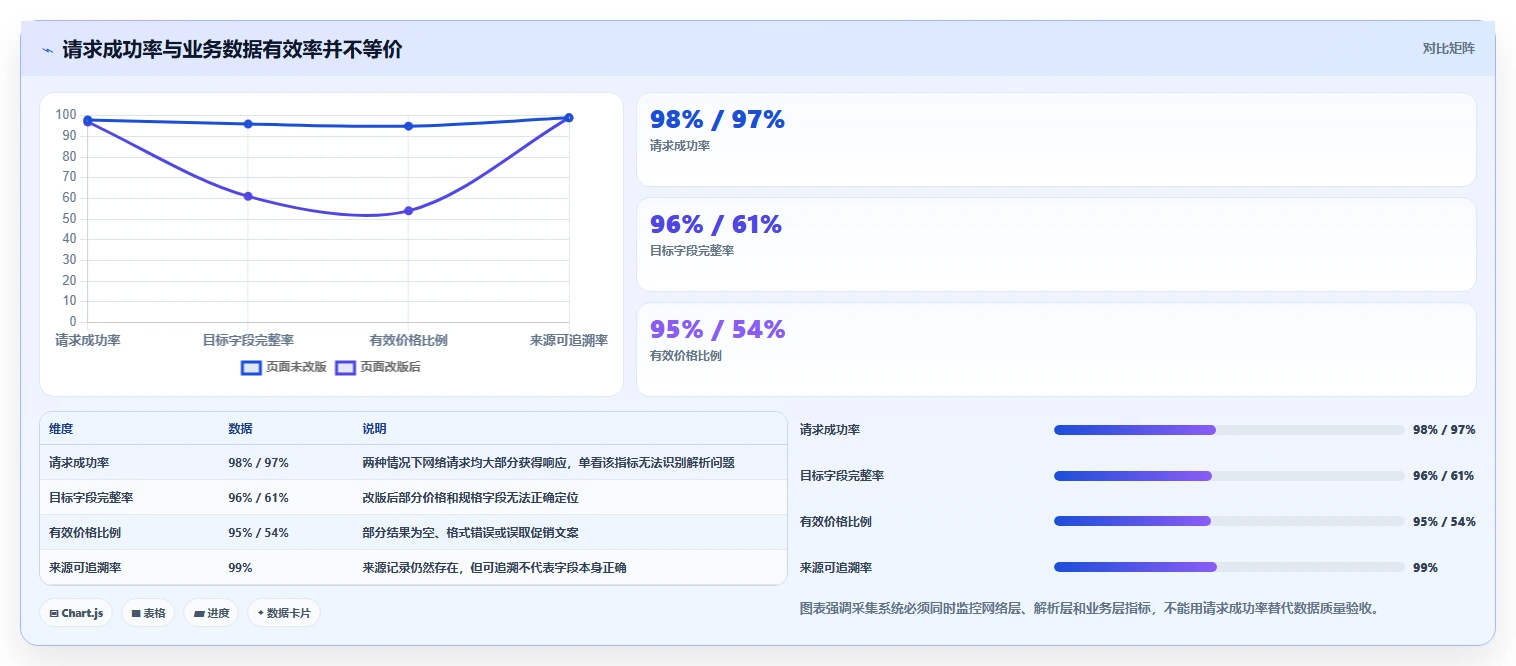Click the 数据卡片 tag chip
Viewport: 1516px width, 666px height.
[284, 613]
